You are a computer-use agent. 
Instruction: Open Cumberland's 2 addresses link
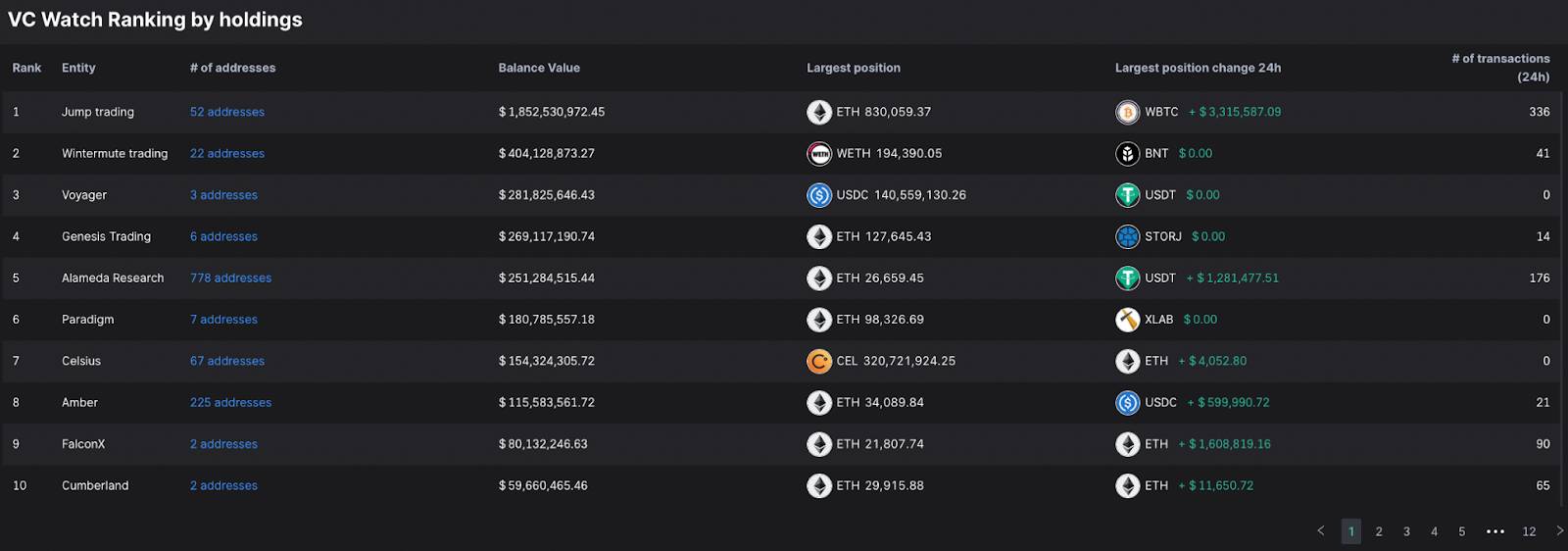[x=223, y=485]
